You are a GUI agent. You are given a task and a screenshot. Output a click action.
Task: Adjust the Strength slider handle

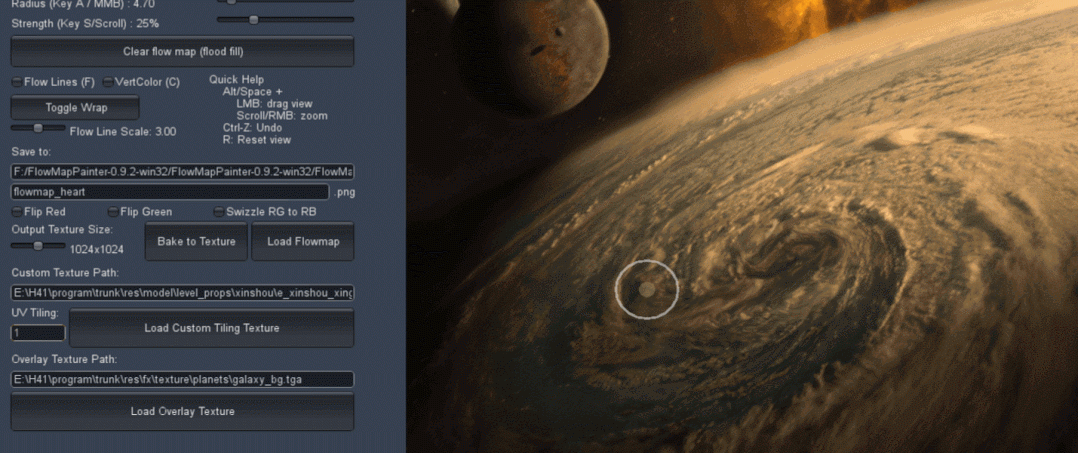pos(254,20)
